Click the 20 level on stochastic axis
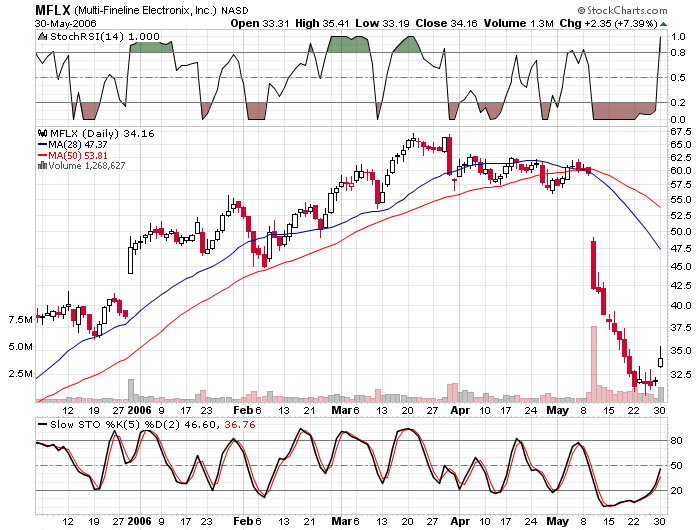This screenshot has width=700, height=530. [677, 490]
